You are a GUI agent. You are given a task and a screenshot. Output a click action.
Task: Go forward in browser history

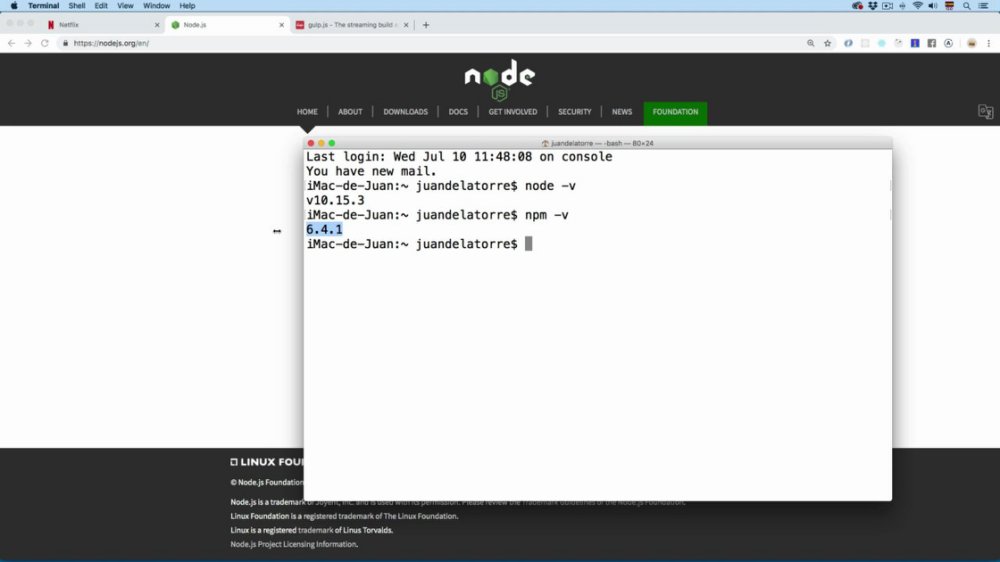[x=28, y=43]
